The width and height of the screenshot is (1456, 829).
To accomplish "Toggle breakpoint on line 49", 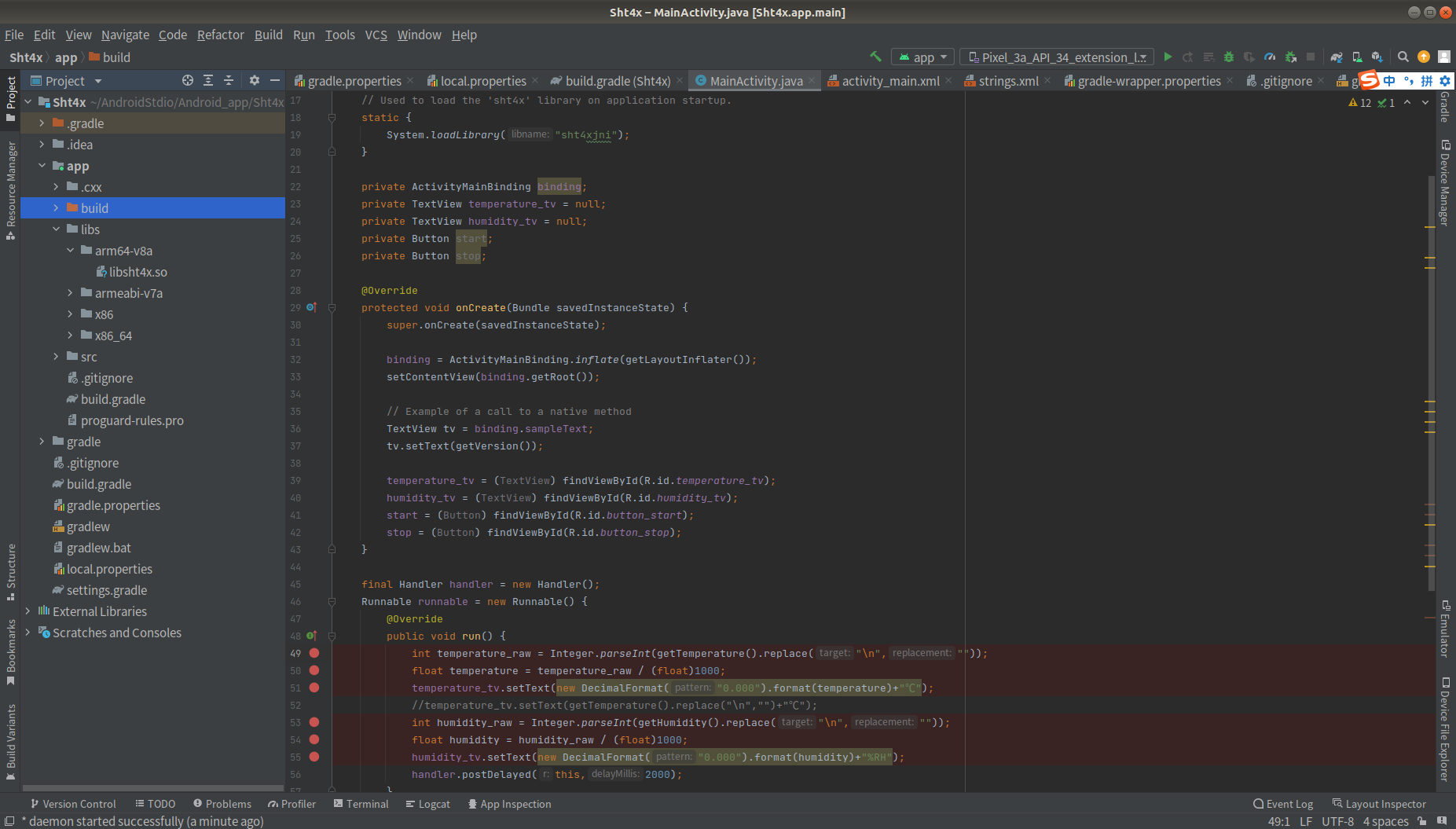I will [314, 653].
